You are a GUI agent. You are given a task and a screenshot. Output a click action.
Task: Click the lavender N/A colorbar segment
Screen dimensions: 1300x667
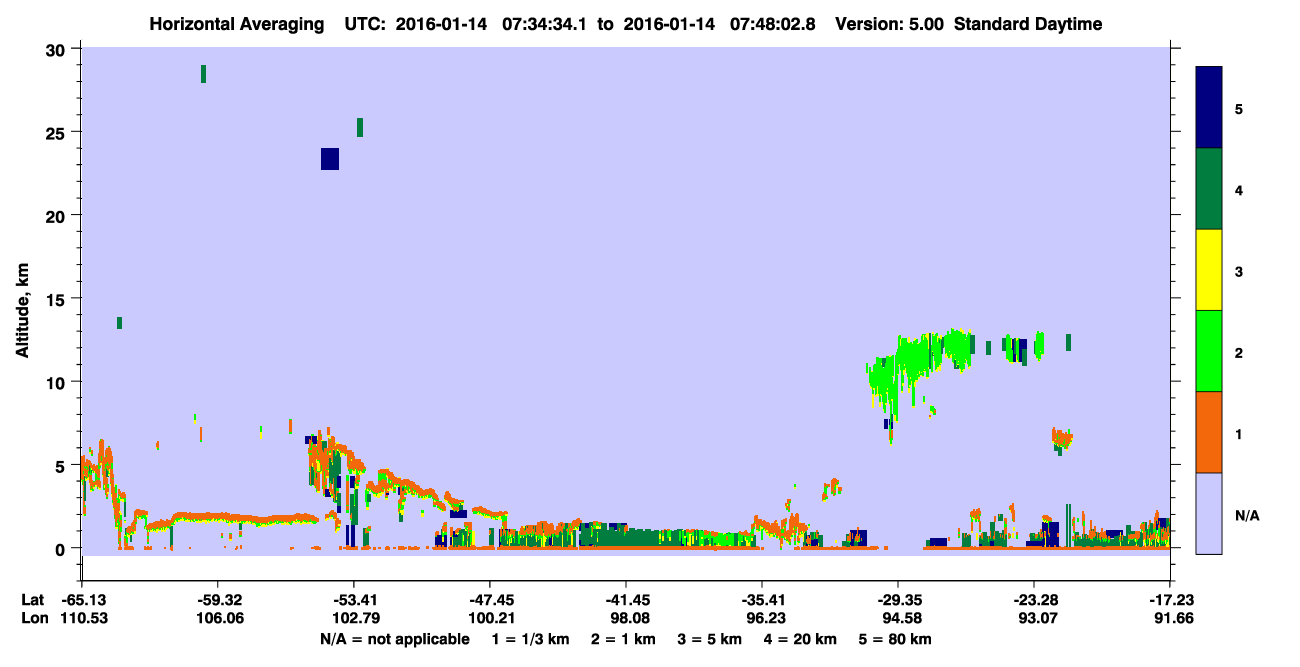1209,513
